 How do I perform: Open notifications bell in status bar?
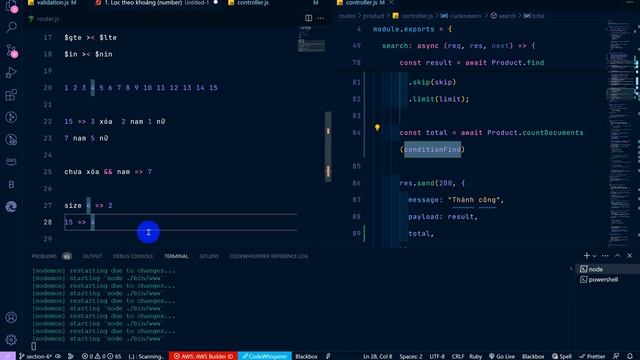tap(630, 356)
